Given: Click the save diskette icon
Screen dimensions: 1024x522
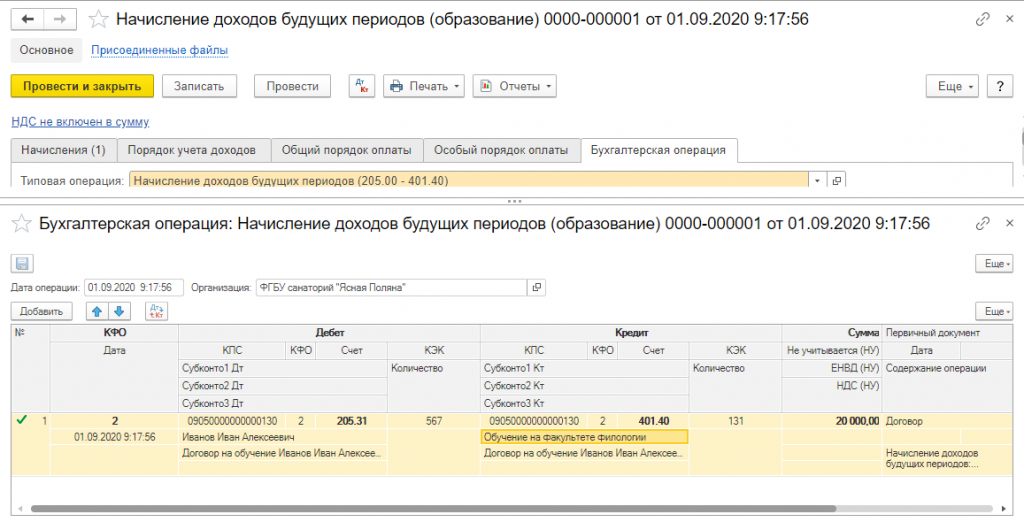Looking at the screenshot, I should [23, 263].
